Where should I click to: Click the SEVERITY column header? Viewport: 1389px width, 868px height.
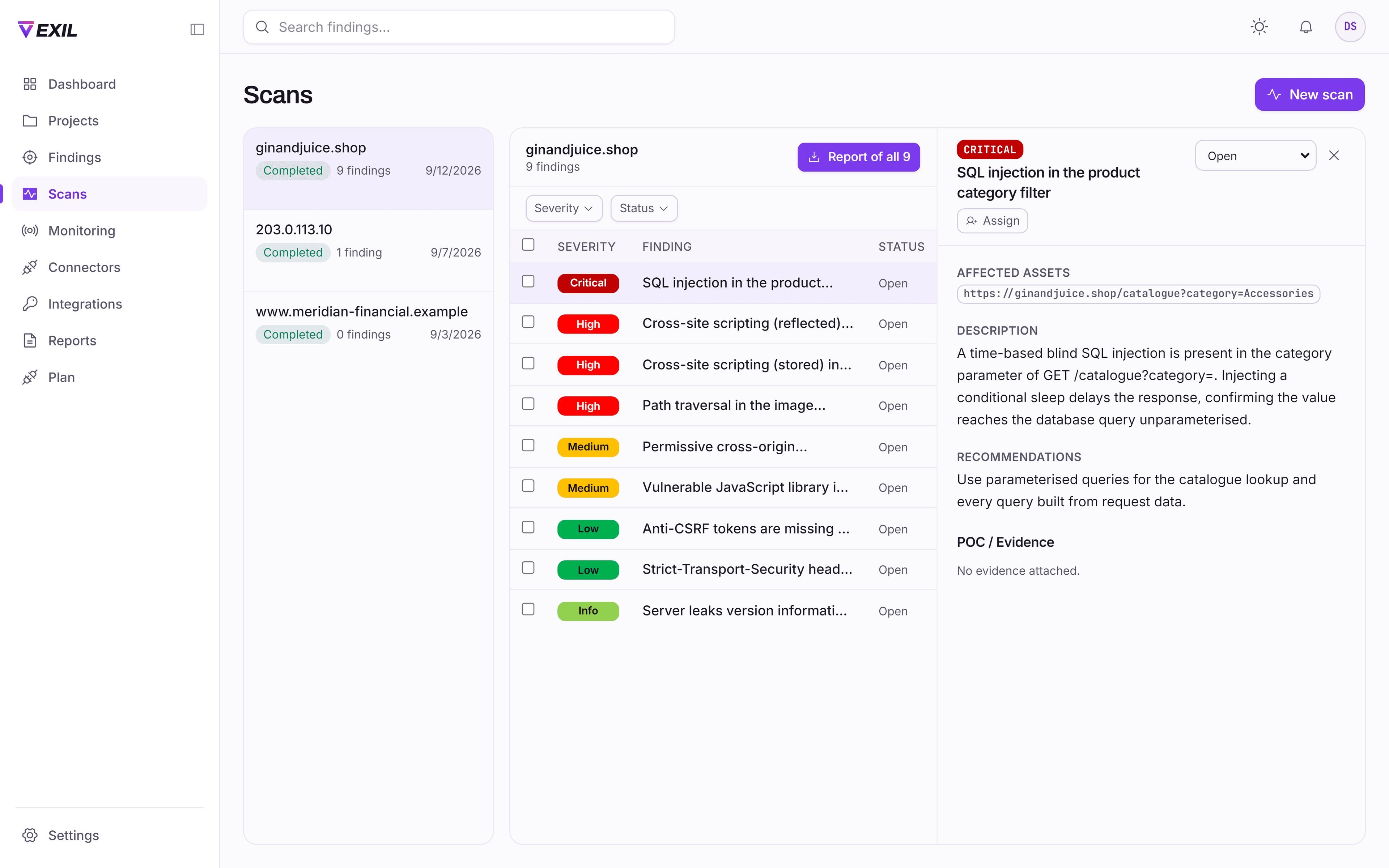tap(586, 247)
